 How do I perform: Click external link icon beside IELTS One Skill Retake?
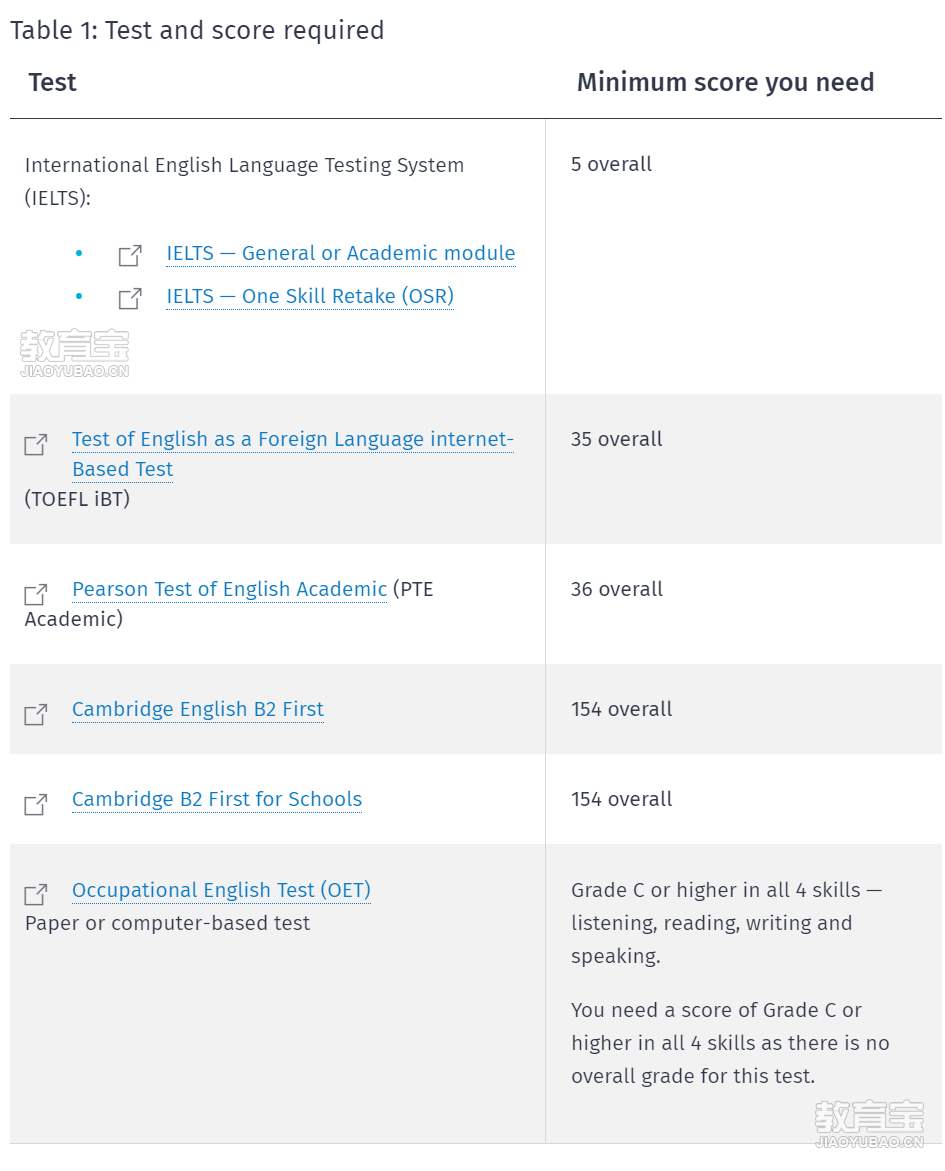(x=130, y=298)
